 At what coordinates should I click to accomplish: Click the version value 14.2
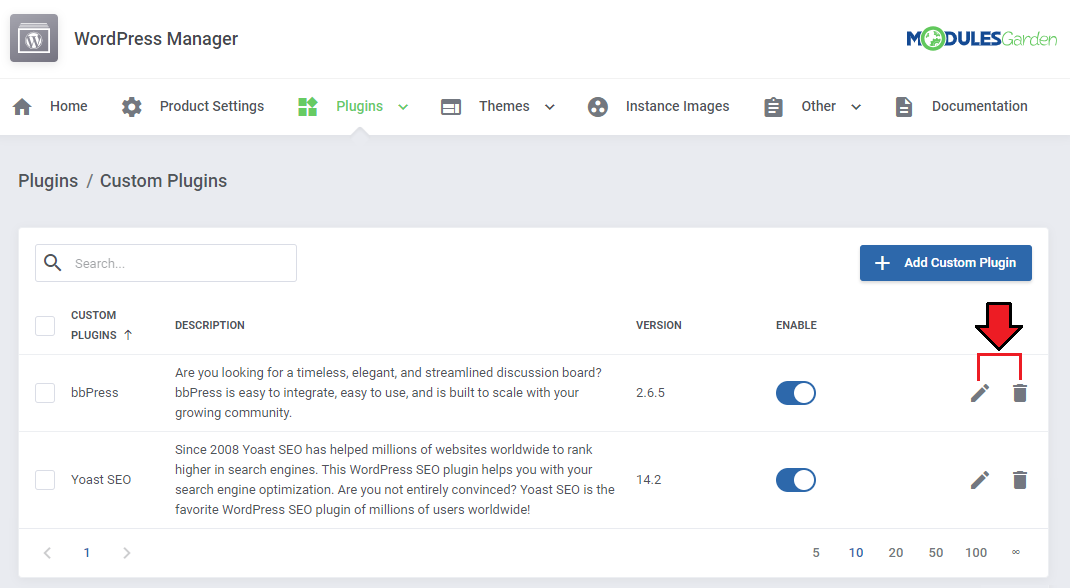coord(648,480)
